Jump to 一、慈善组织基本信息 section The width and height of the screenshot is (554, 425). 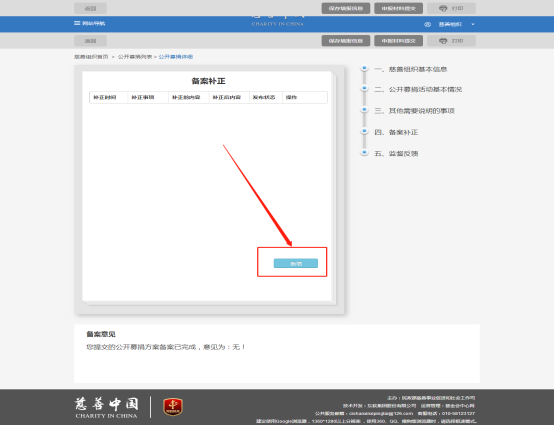click(411, 69)
